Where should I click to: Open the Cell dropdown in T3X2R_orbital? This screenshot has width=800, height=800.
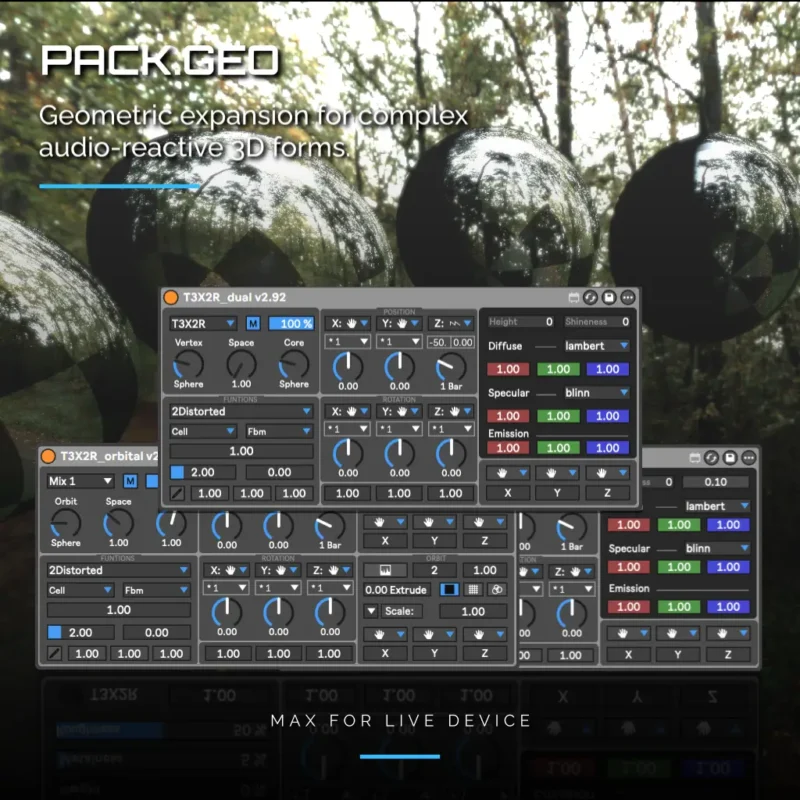[x=80, y=590]
